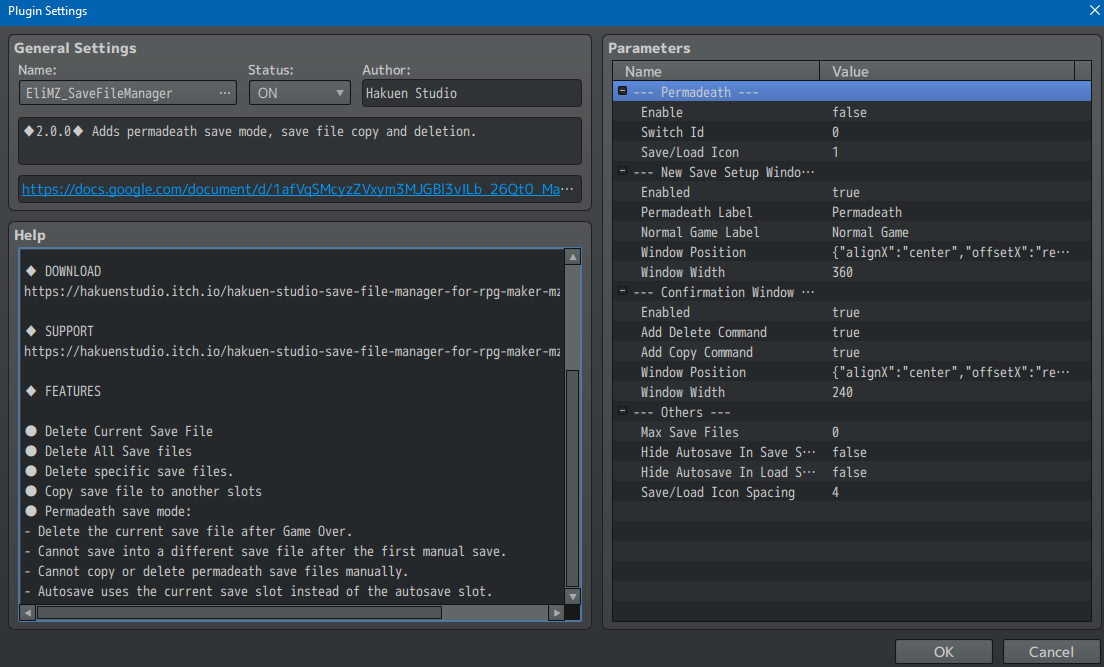The image size is (1104, 667).
Task: Click the SUPPORT itch.io URL in Help
Action: coord(292,351)
